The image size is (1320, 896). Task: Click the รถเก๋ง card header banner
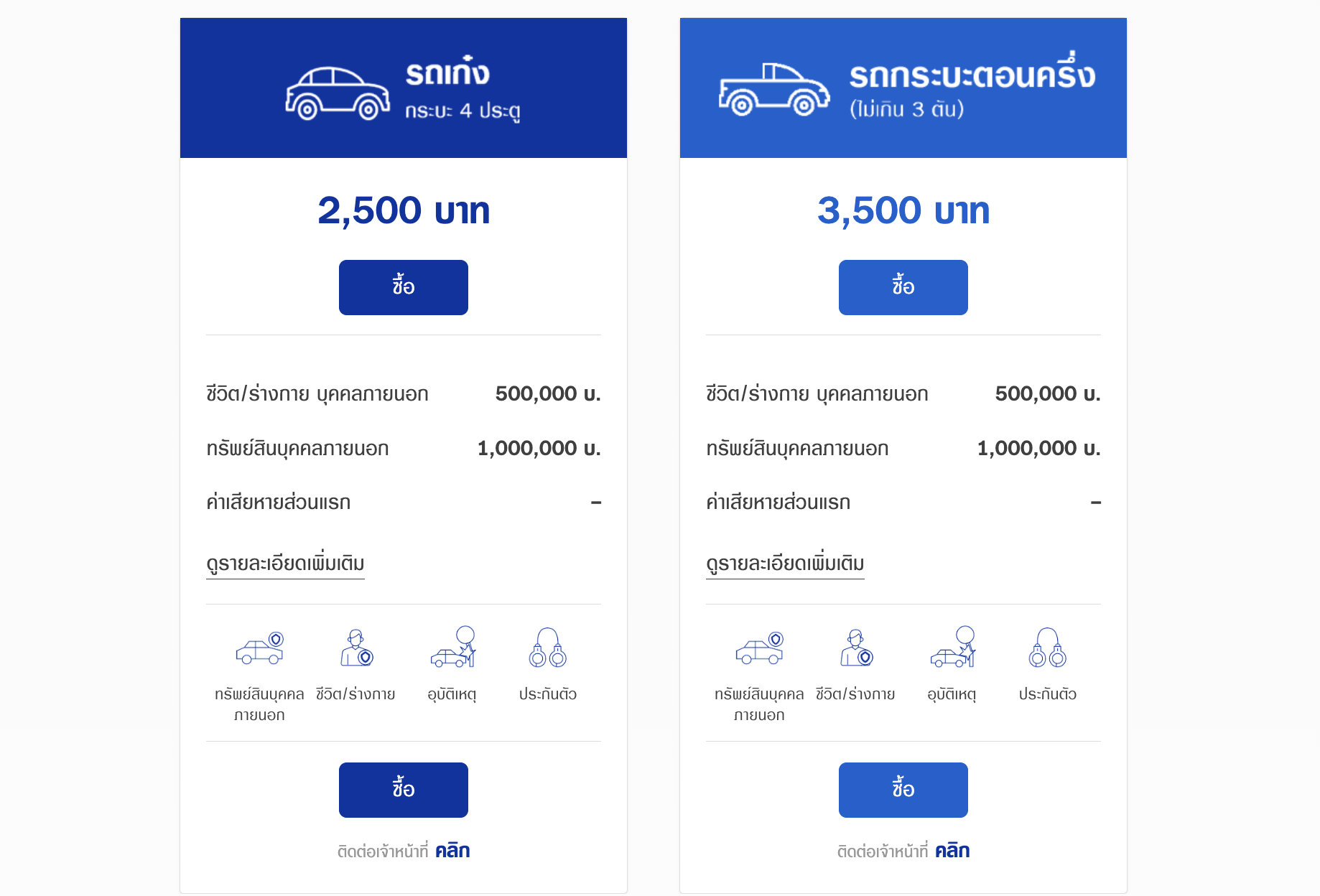404,88
